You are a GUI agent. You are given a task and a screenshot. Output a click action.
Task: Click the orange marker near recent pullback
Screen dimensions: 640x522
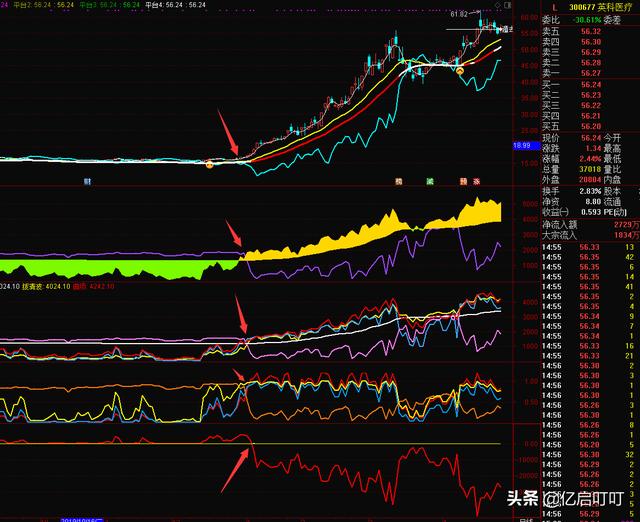tap(459, 72)
